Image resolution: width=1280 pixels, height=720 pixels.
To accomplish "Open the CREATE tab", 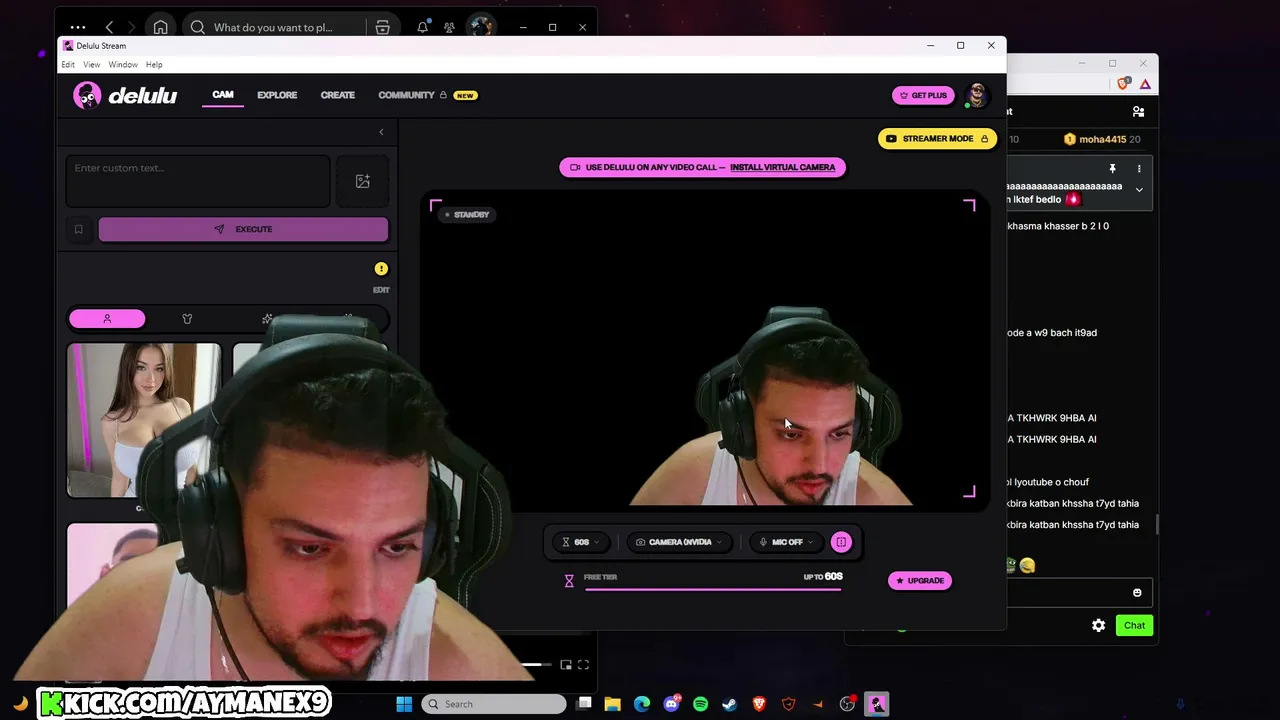I will [x=338, y=95].
